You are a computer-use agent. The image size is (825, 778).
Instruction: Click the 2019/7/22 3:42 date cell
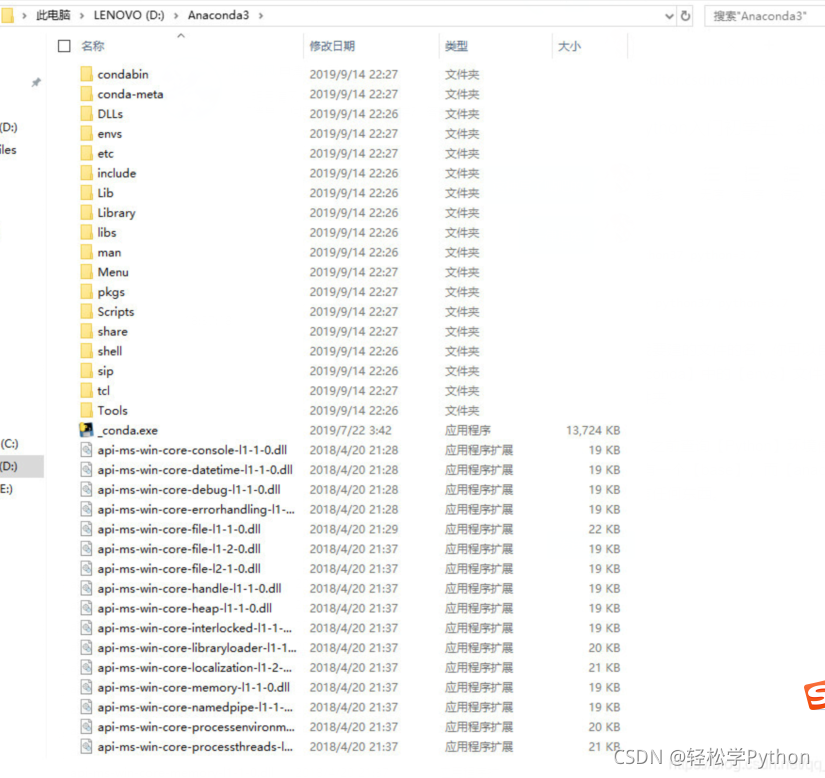coord(350,430)
